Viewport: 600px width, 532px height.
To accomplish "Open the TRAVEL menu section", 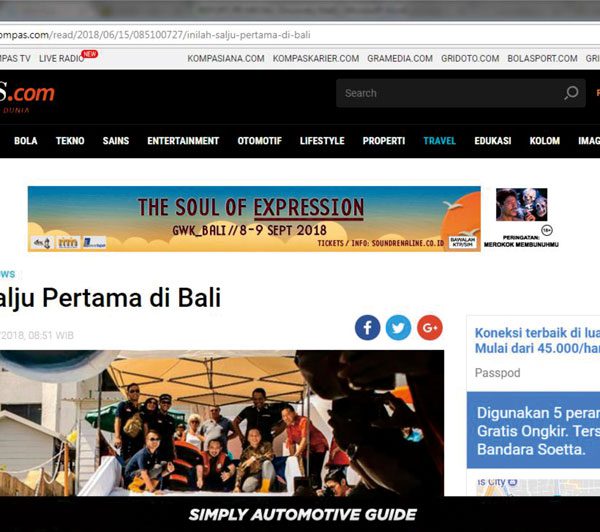I will tap(440, 141).
